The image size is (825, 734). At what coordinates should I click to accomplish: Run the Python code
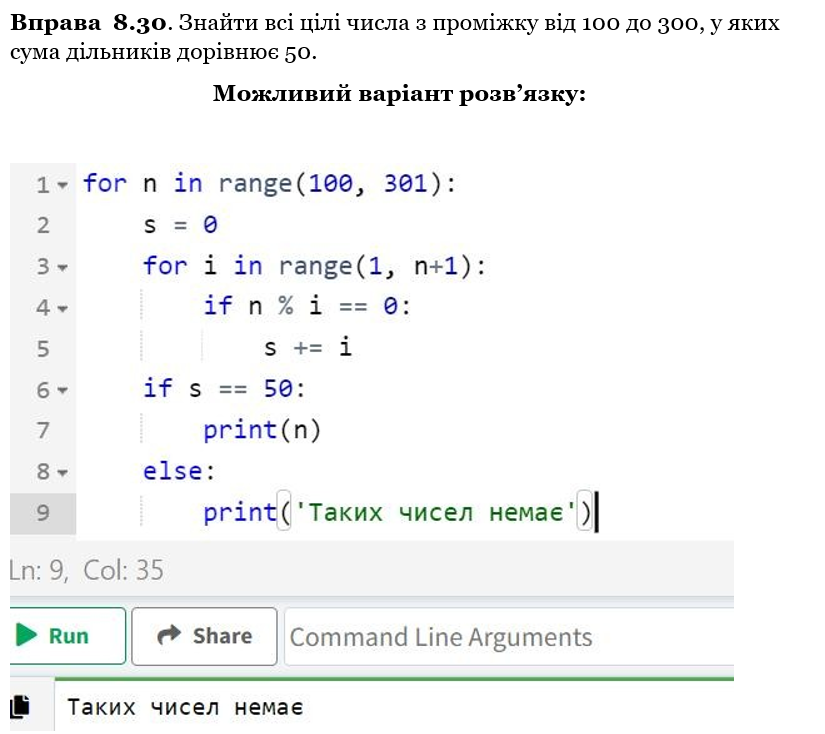(x=67, y=636)
